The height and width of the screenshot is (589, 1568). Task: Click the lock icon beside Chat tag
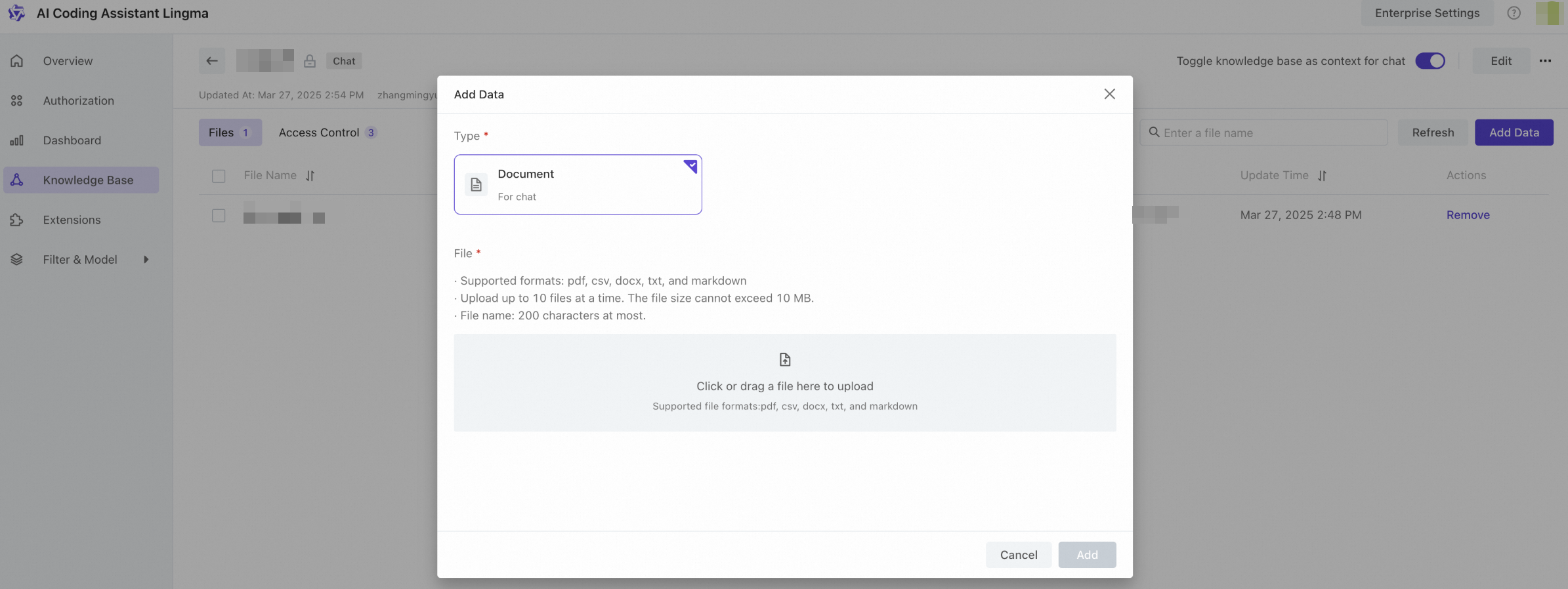point(310,61)
